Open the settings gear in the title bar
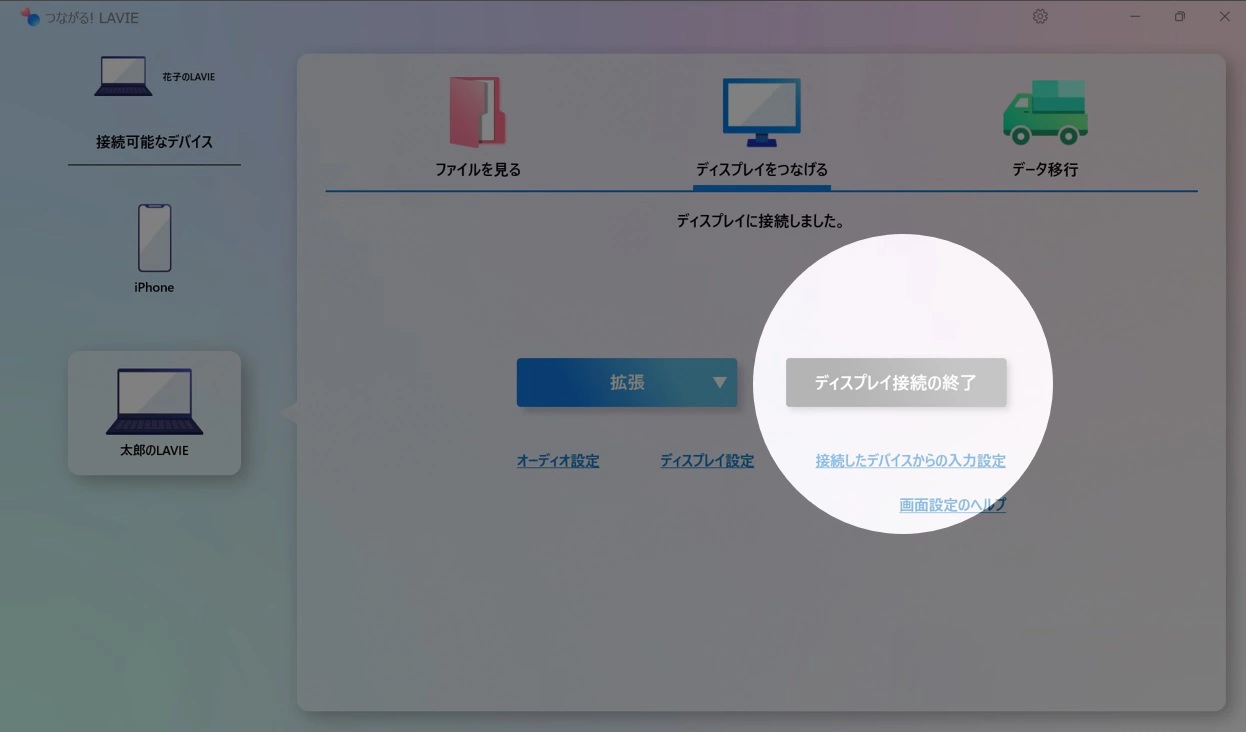 pyautogui.click(x=1040, y=17)
